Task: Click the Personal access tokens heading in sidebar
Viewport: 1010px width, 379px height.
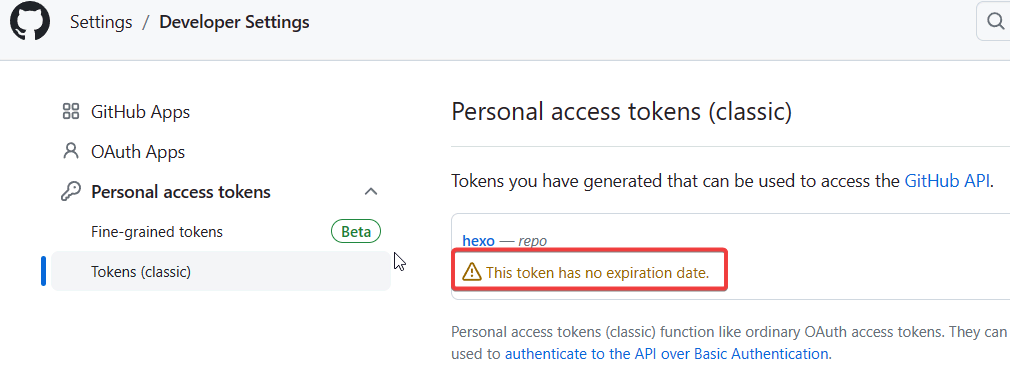Action: [181, 192]
